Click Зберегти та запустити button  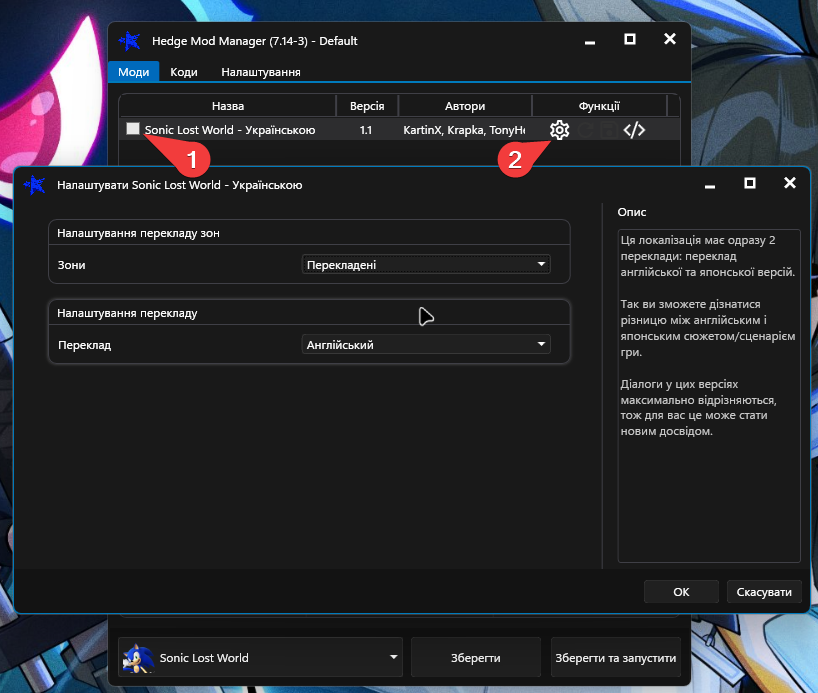[x=616, y=658]
